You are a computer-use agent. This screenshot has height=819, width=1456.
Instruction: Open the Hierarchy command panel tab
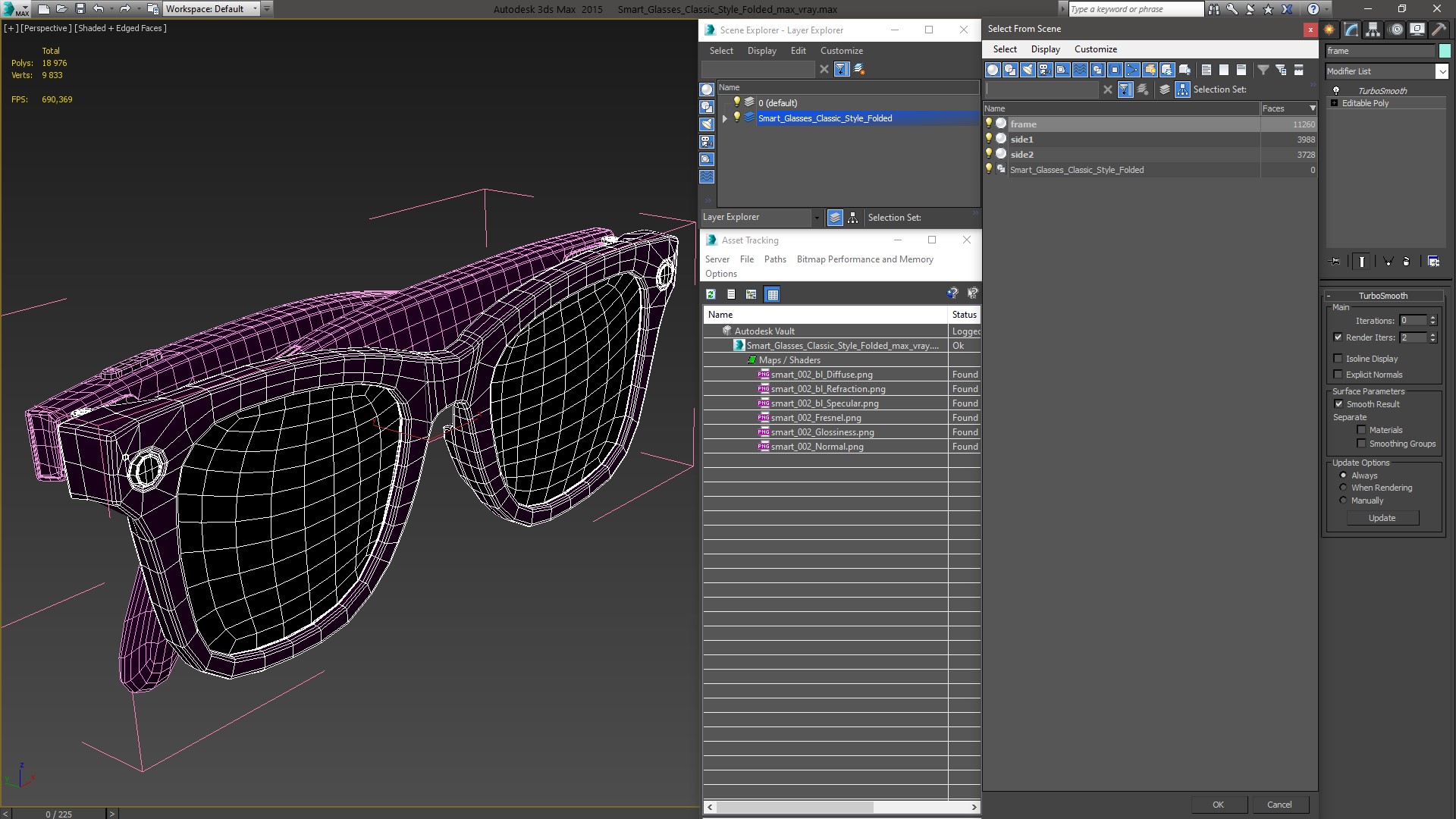1373,30
